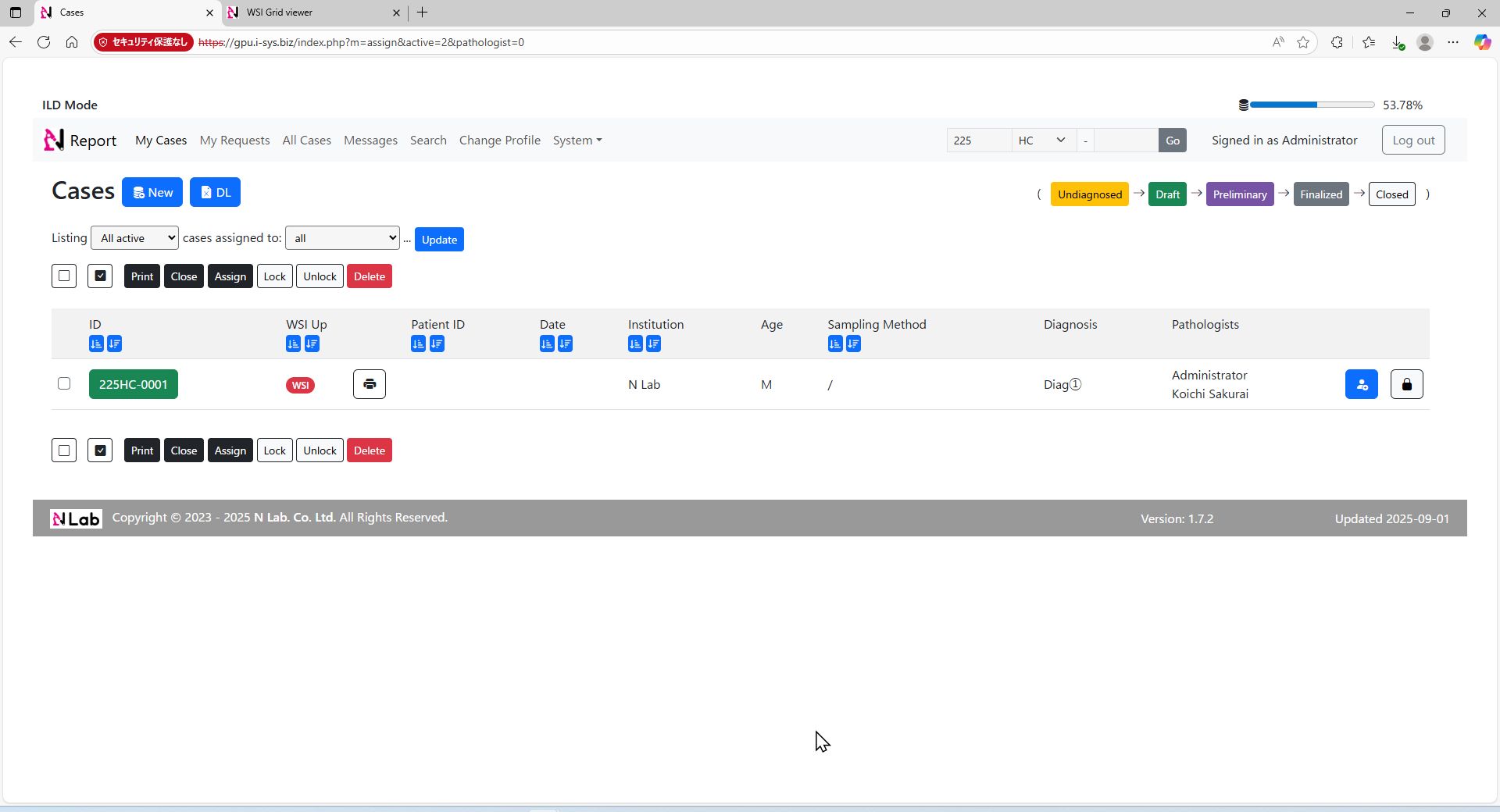The width and height of the screenshot is (1500, 812).
Task: Switch to the WSI Grid viewer tab
Action: click(312, 12)
